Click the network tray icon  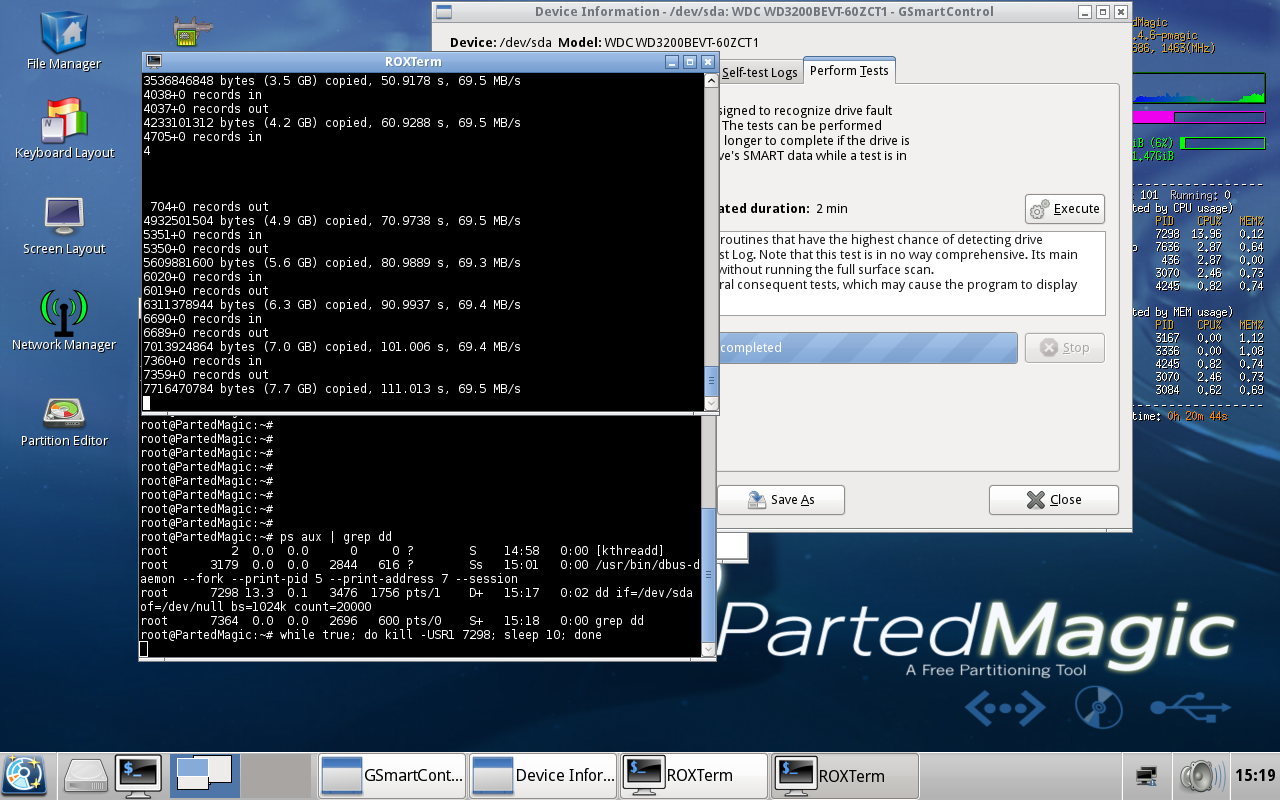click(1148, 775)
